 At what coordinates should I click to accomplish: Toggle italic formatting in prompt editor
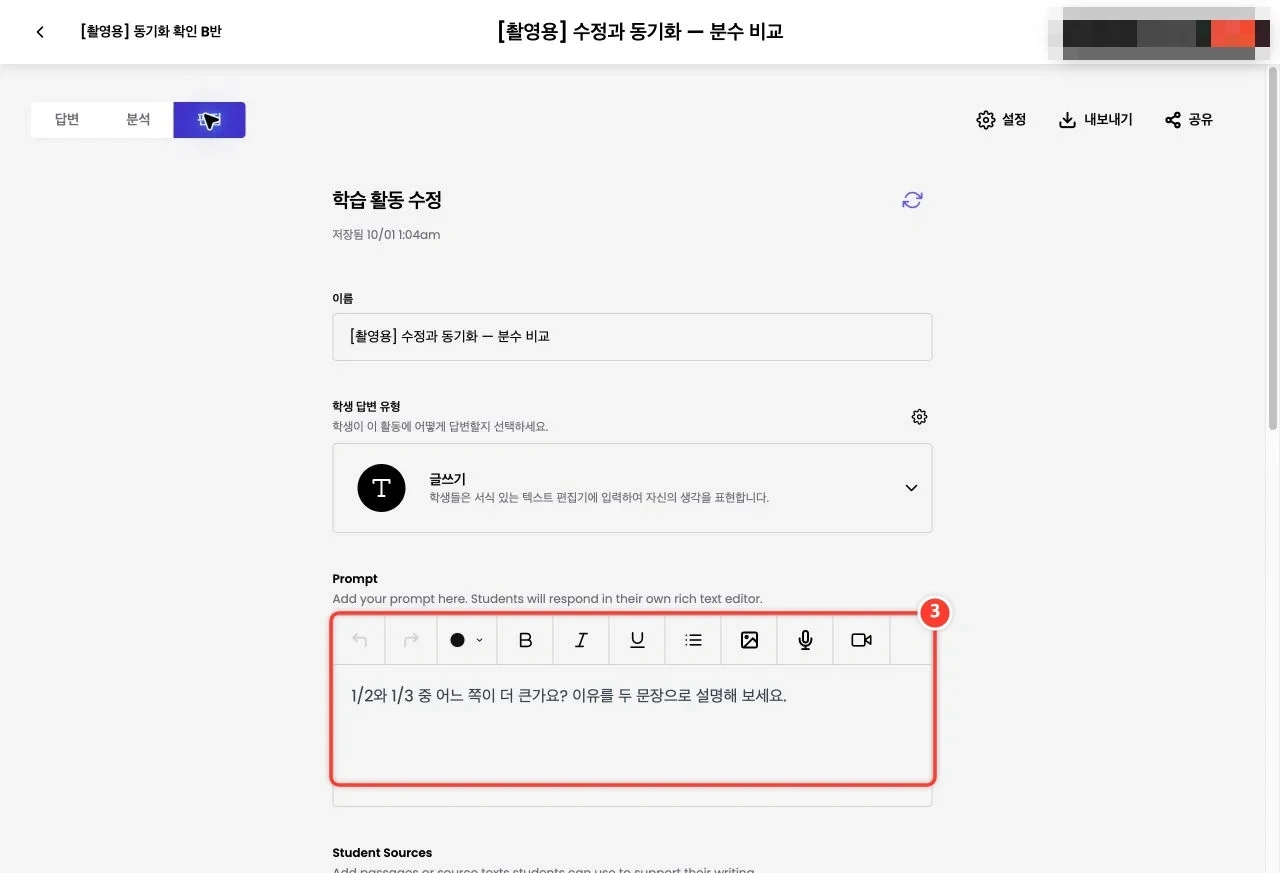(x=581, y=640)
